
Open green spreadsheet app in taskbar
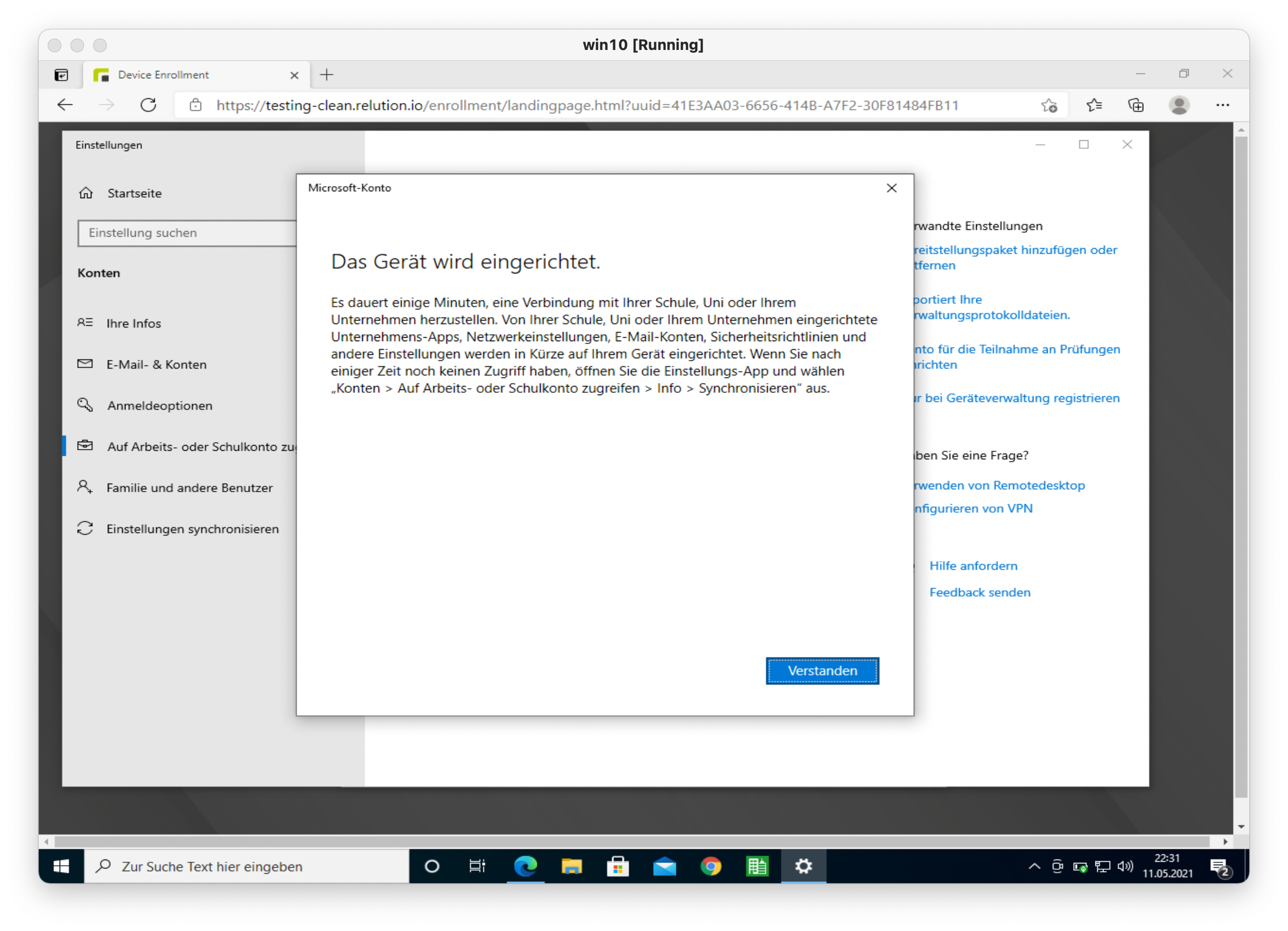(x=756, y=866)
